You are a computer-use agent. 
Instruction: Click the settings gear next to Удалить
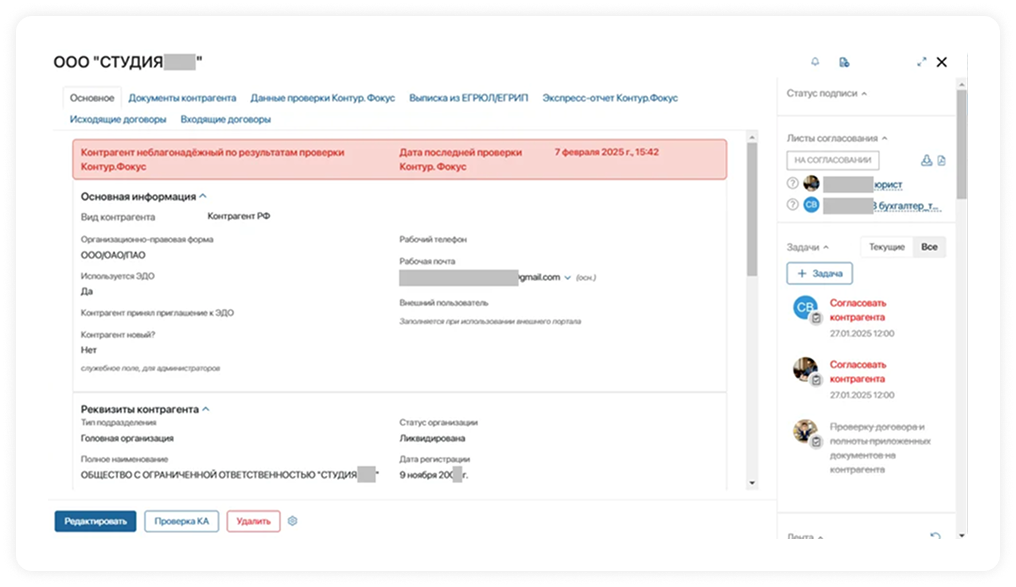293,521
